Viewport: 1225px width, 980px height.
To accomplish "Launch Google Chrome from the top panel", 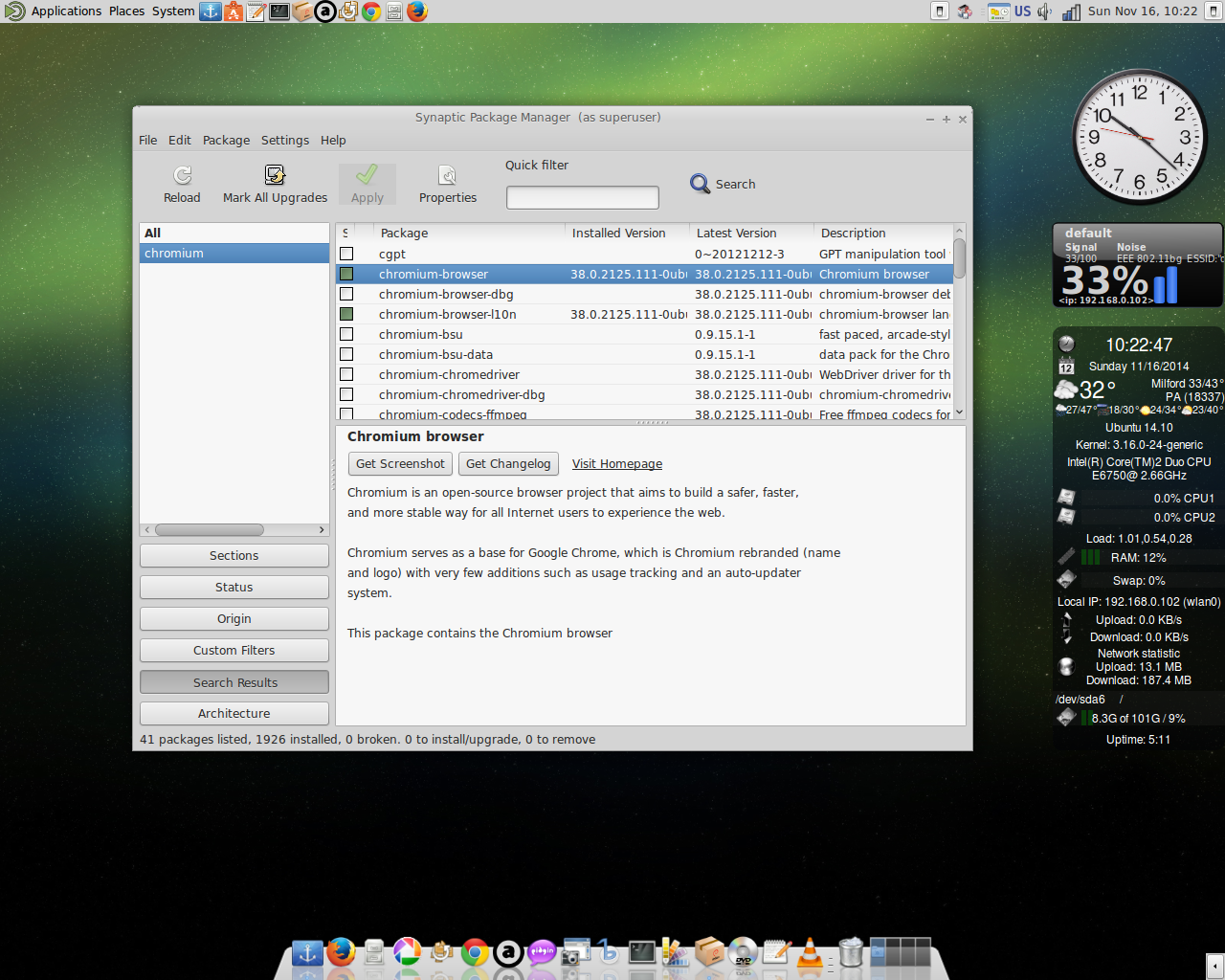I will point(371,11).
